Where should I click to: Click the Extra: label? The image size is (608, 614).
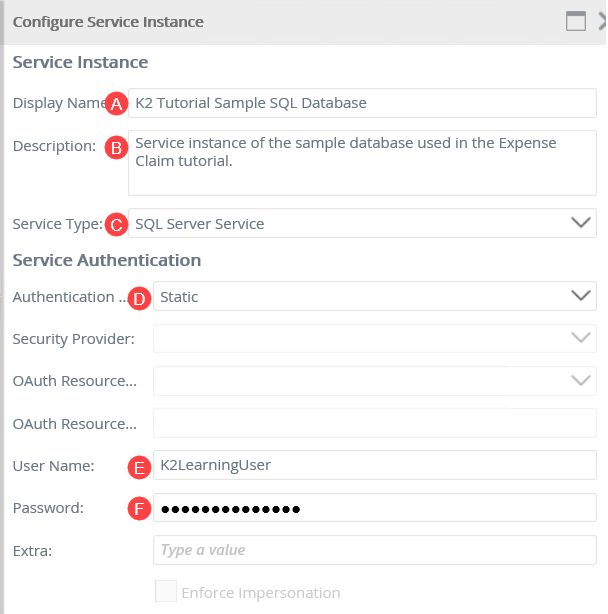[x=32, y=551]
